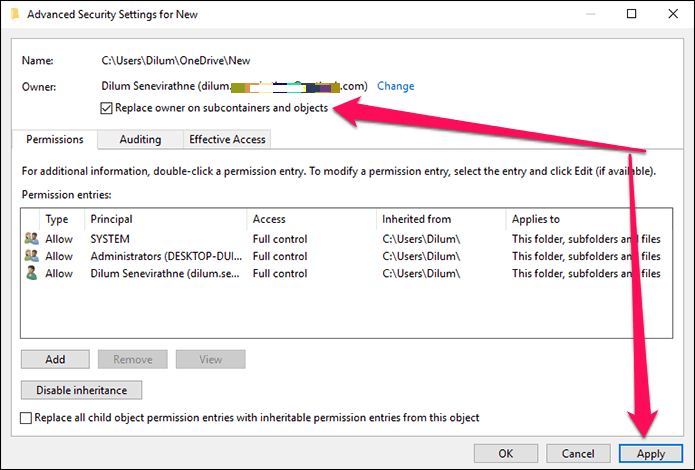
Task: Click the Dilum Senevirathne user icon
Action: [31, 274]
